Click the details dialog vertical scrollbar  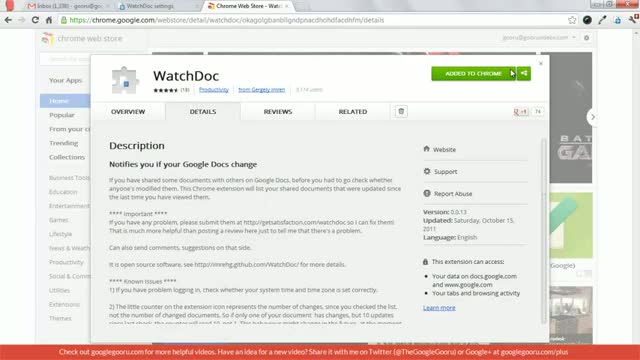click(544, 231)
